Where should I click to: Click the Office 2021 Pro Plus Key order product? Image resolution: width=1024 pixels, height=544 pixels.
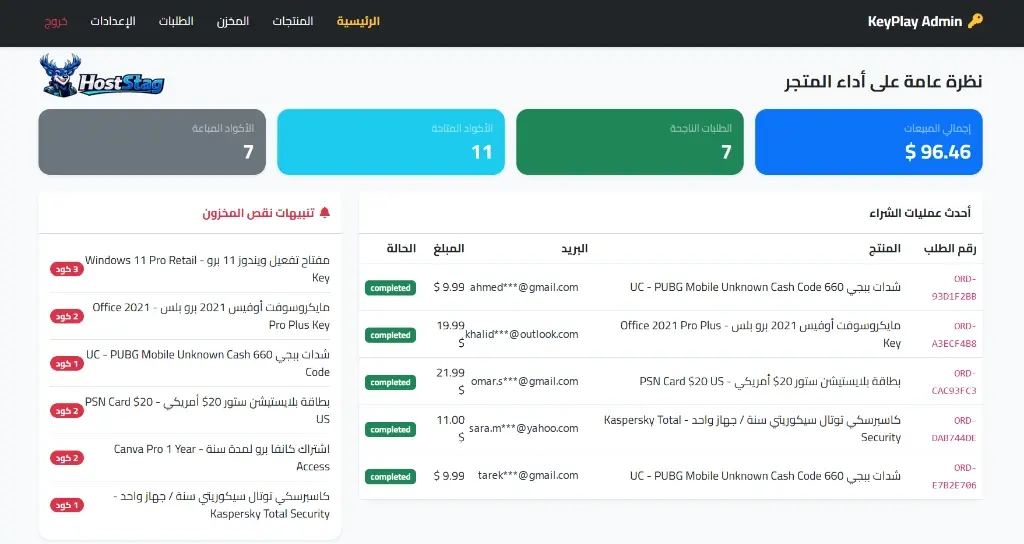pos(760,334)
